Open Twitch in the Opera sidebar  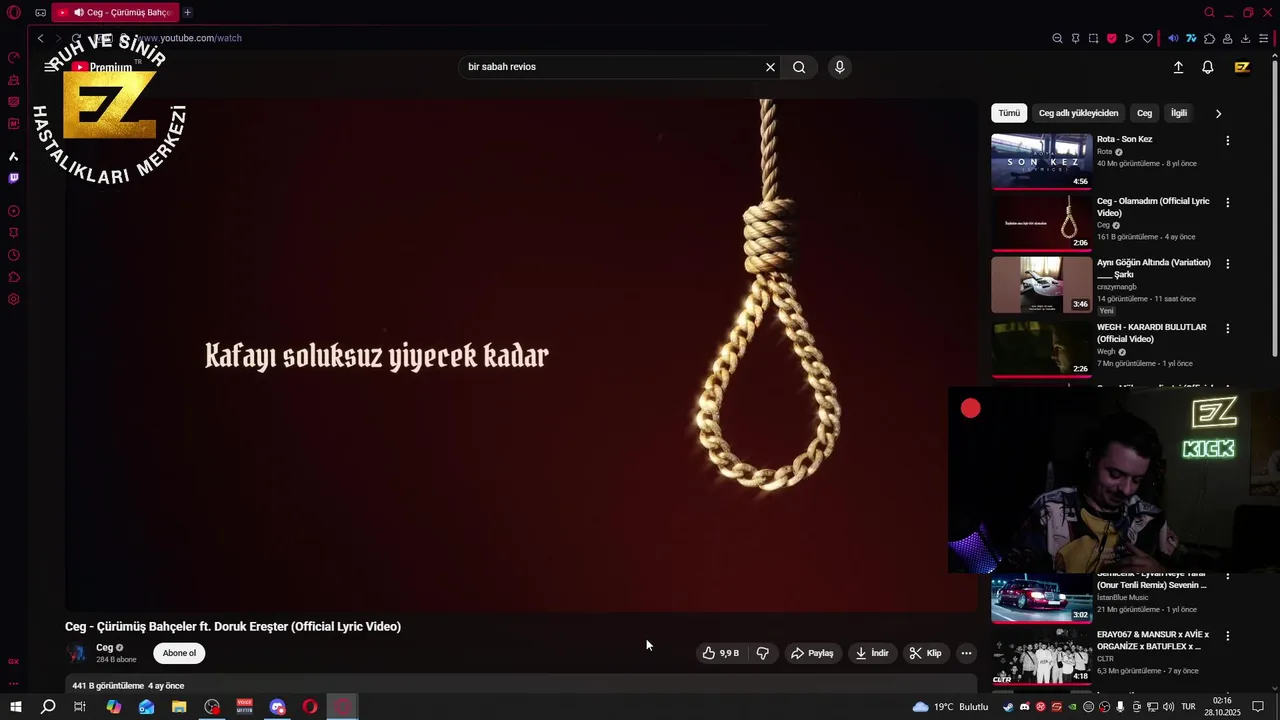(13, 178)
